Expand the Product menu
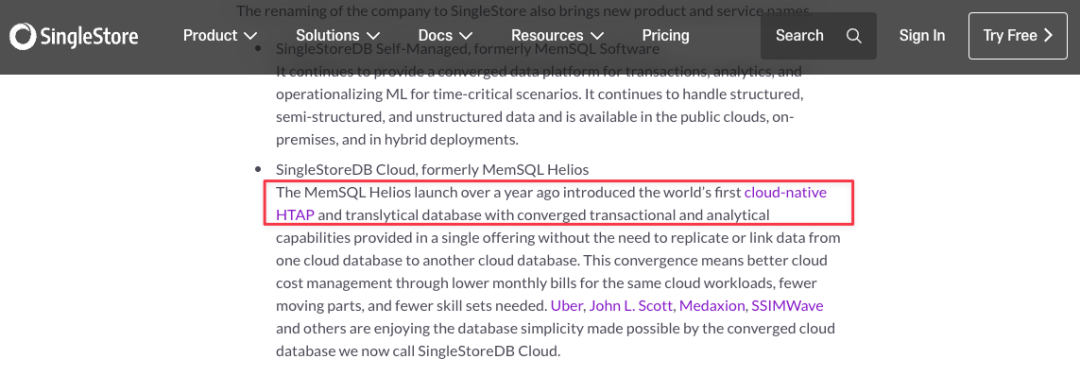1080x376 pixels. click(220, 35)
